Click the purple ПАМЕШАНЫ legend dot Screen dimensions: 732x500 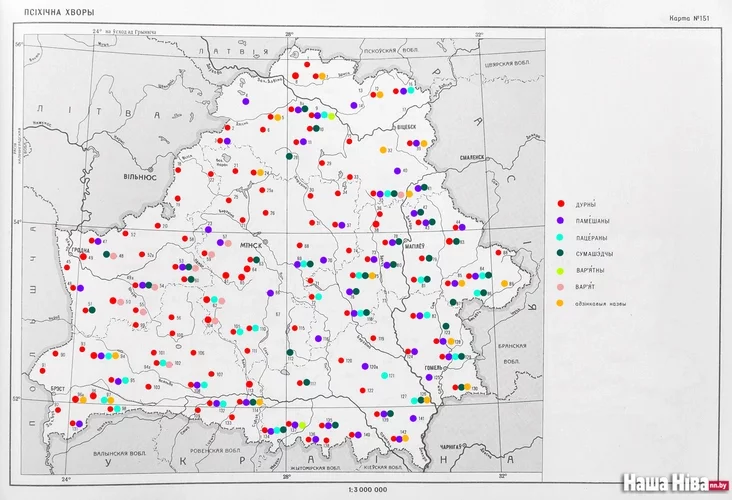point(562,220)
